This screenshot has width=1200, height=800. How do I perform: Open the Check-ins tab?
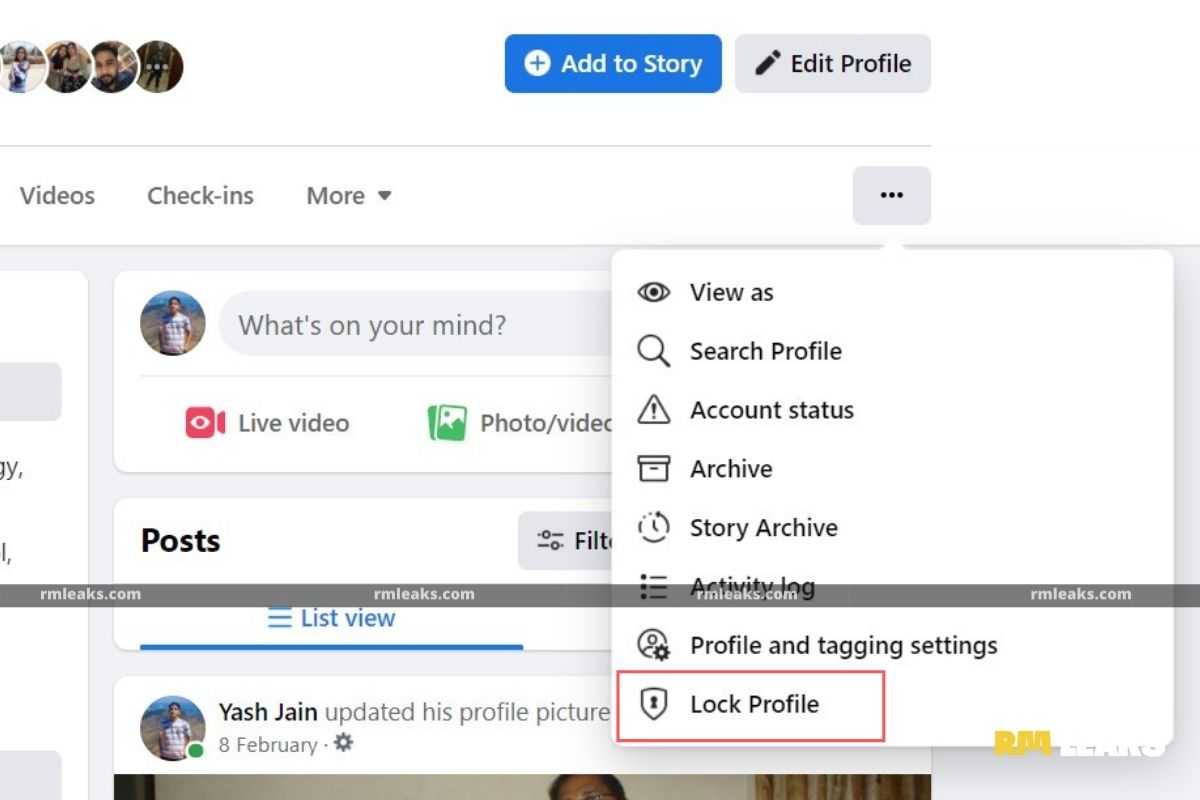(200, 195)
